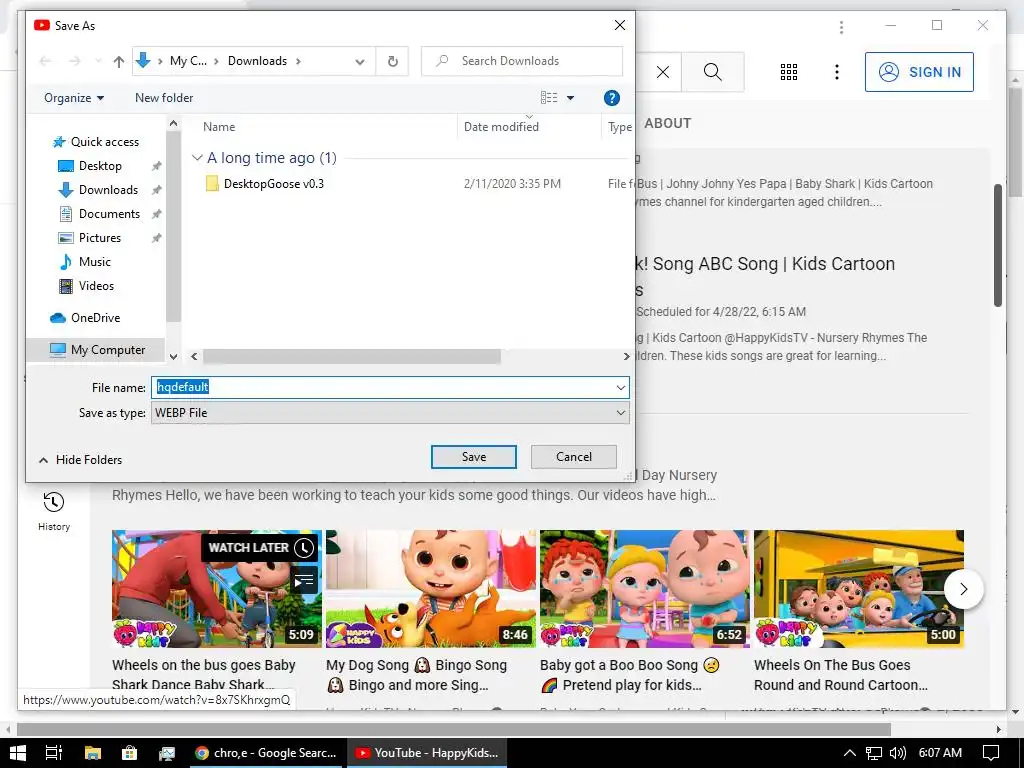Switch to the ABOUT channel tab
This screenshot has height=768, width=1024.
click(x=667, y=123)
